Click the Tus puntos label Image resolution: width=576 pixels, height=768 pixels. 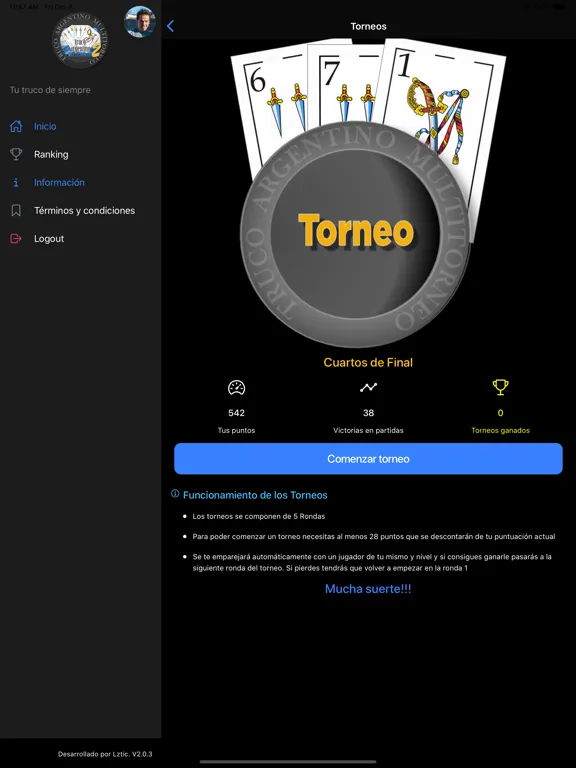237,431
